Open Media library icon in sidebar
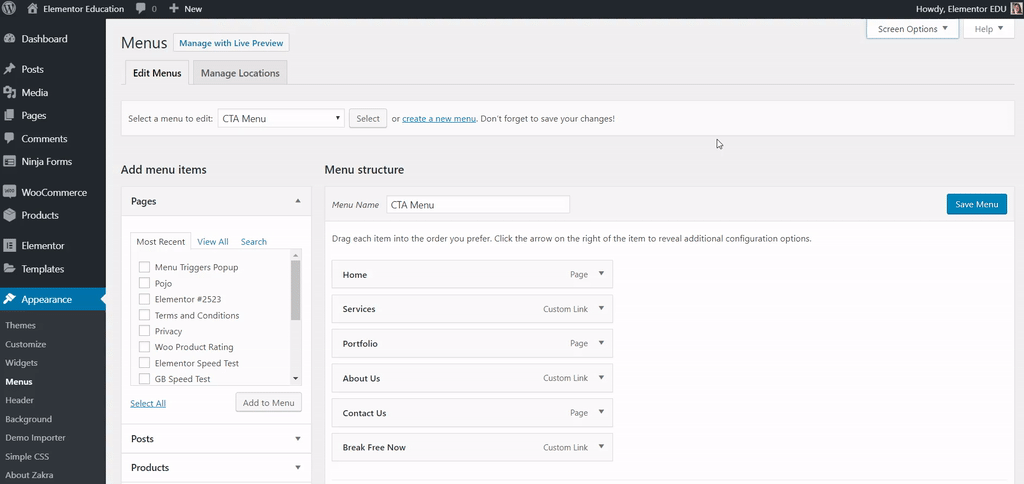This screenshot has width=1024, height=484. (10, 92)
